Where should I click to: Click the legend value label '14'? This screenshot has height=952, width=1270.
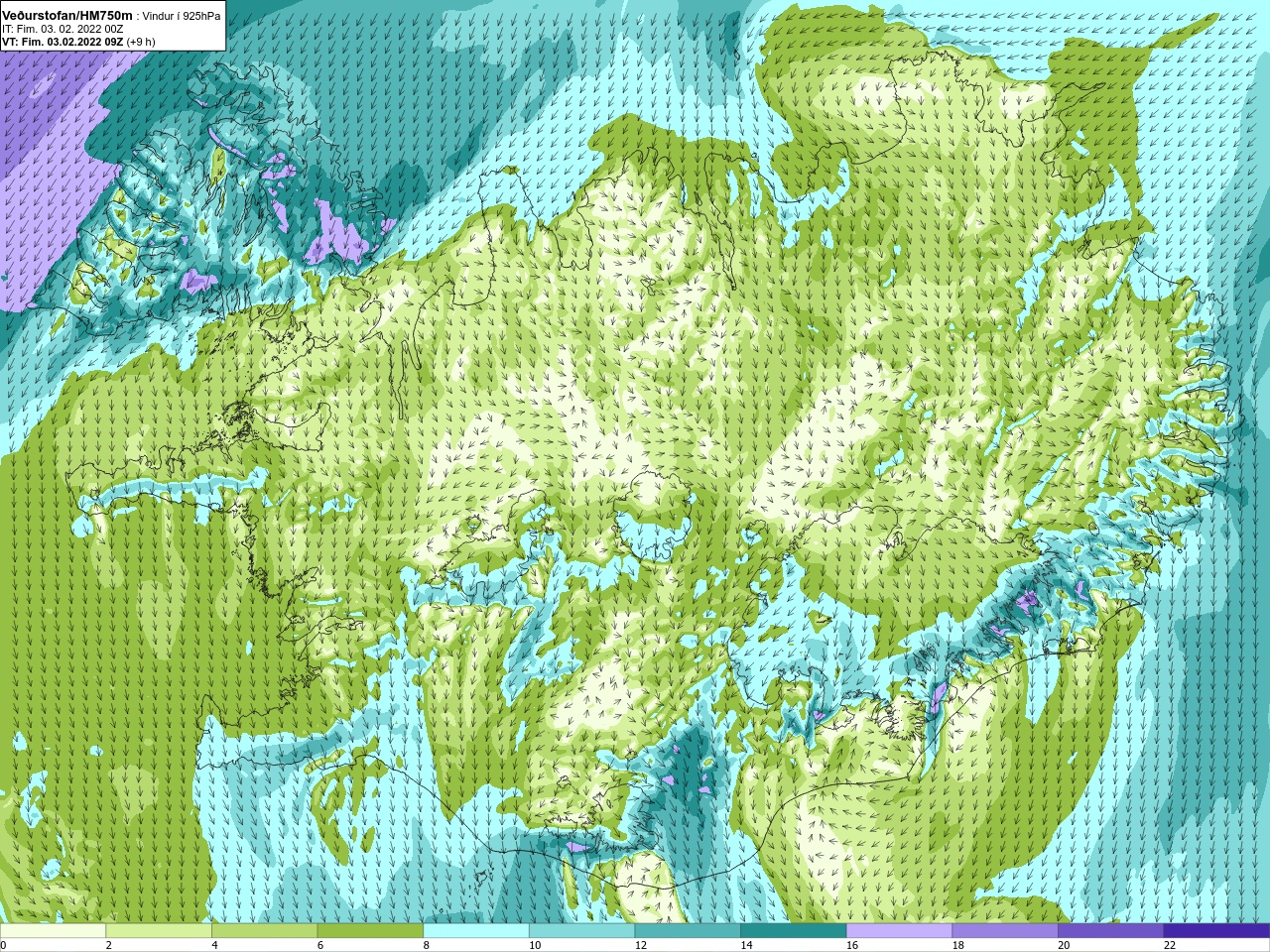tap(746, 945)
